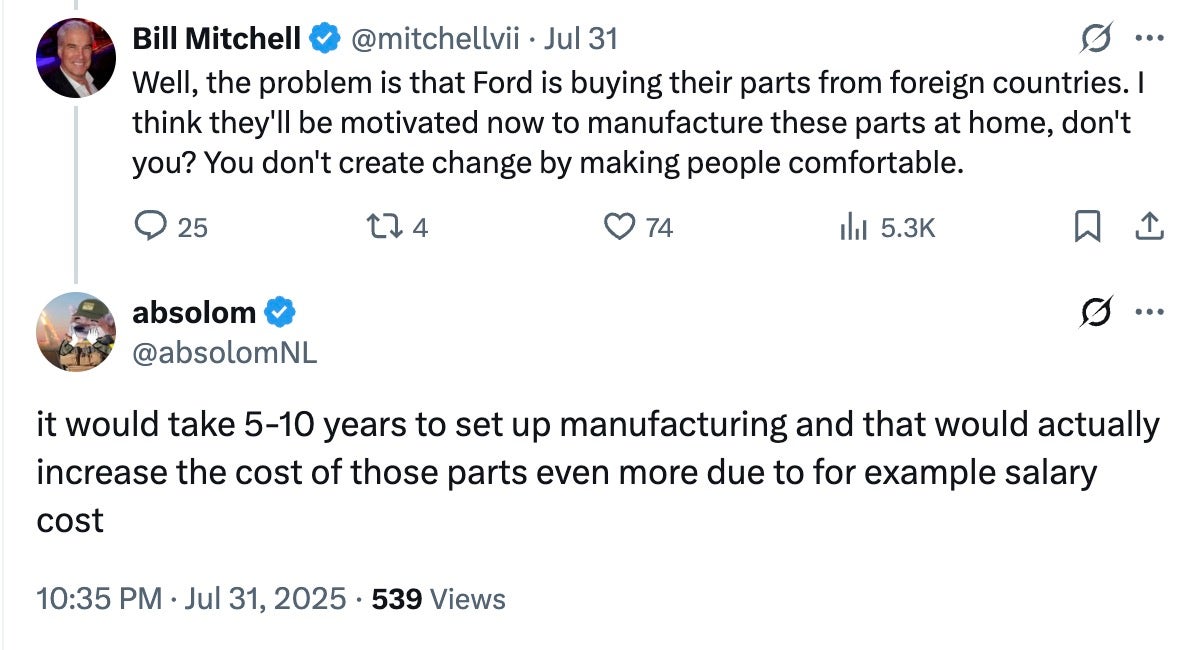Click Grok icon on Bill Mitchell's tweet
Screen dimensions: 1200x650
coord(1095,39)
